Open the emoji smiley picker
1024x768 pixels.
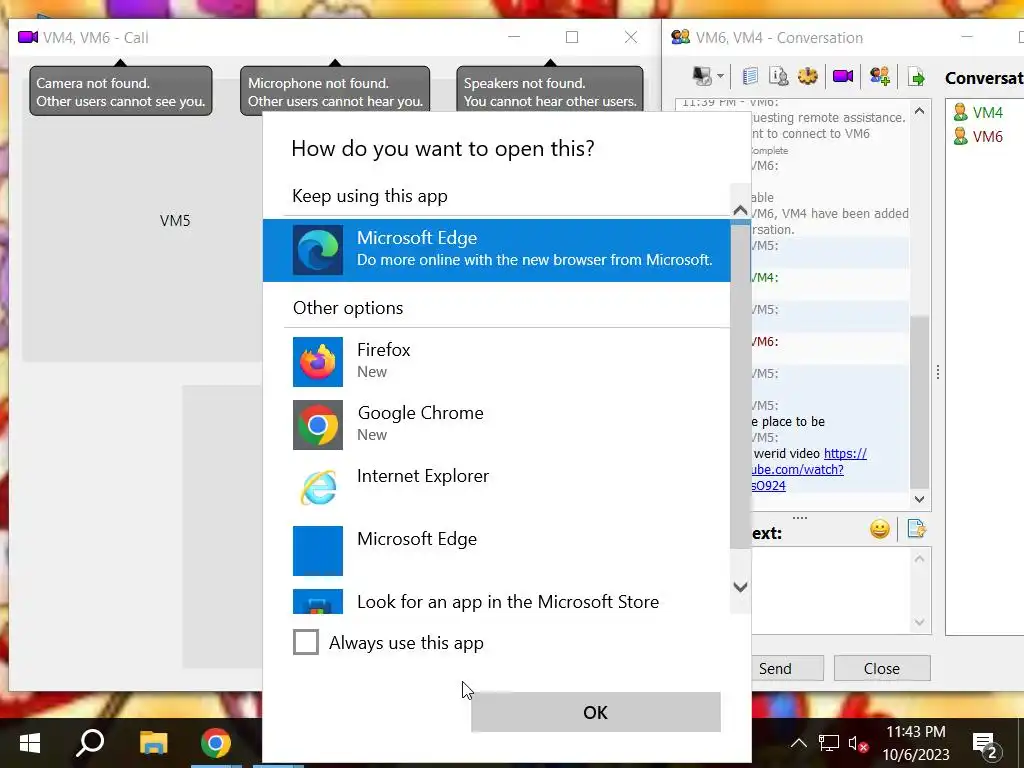880,529
